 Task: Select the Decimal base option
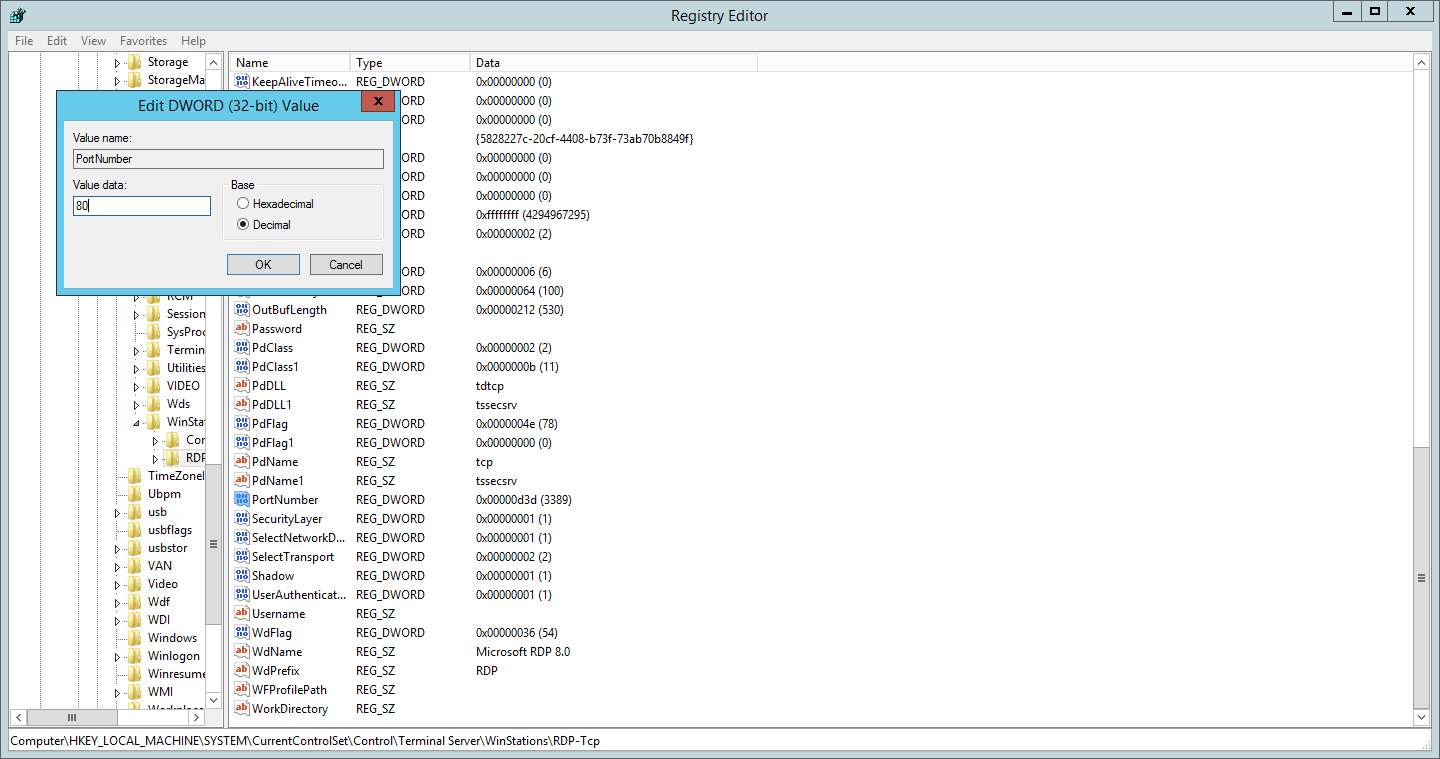coord(243,225)
